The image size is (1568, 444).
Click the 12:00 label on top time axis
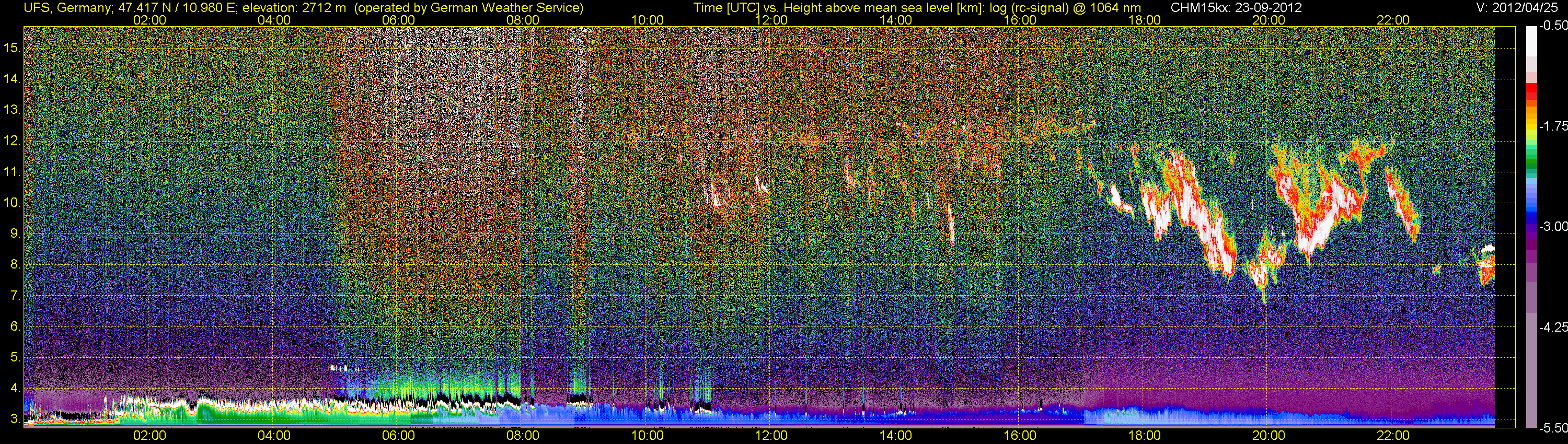tap(771, 20)
